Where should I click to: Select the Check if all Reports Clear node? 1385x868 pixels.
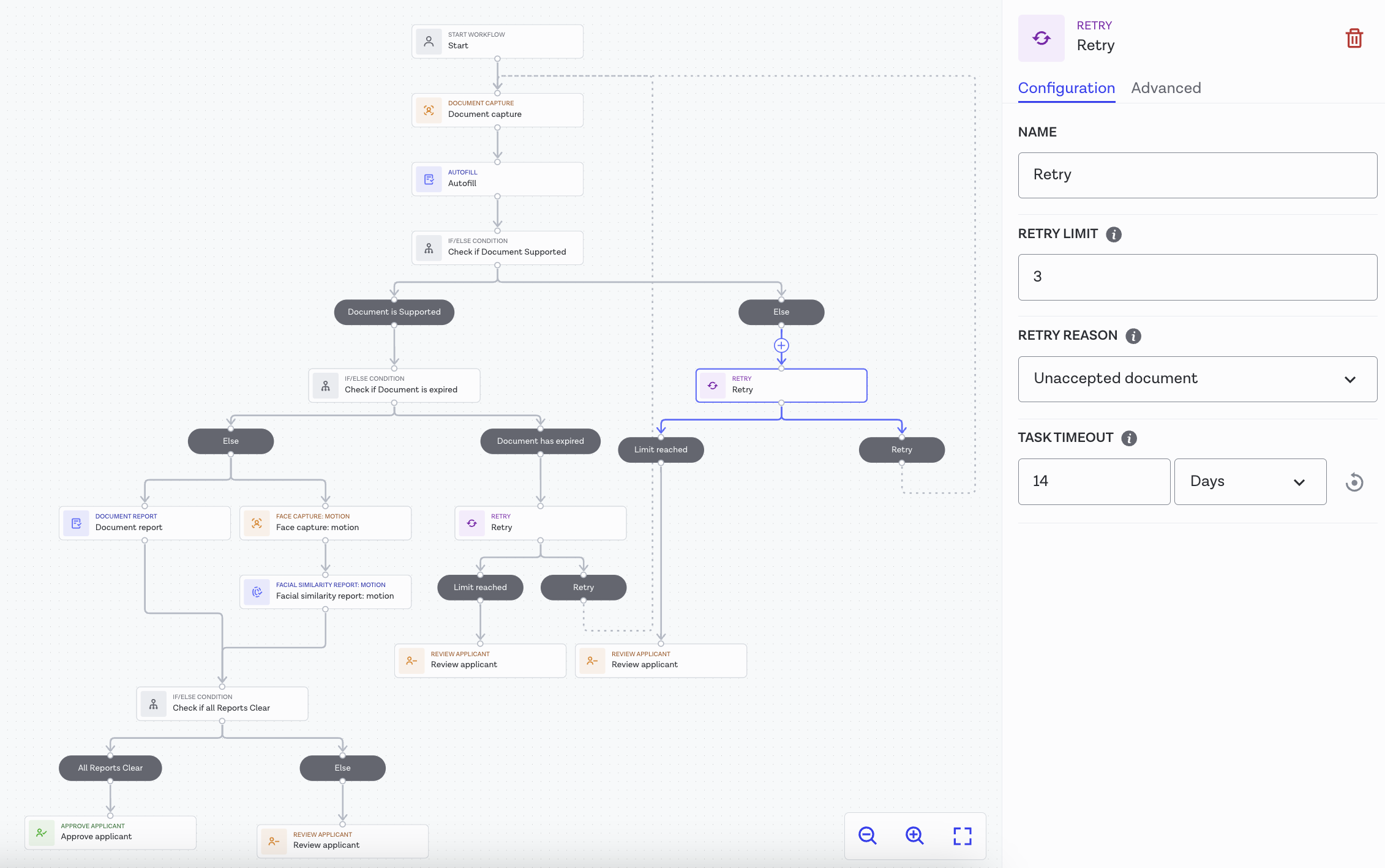(222, 703)
